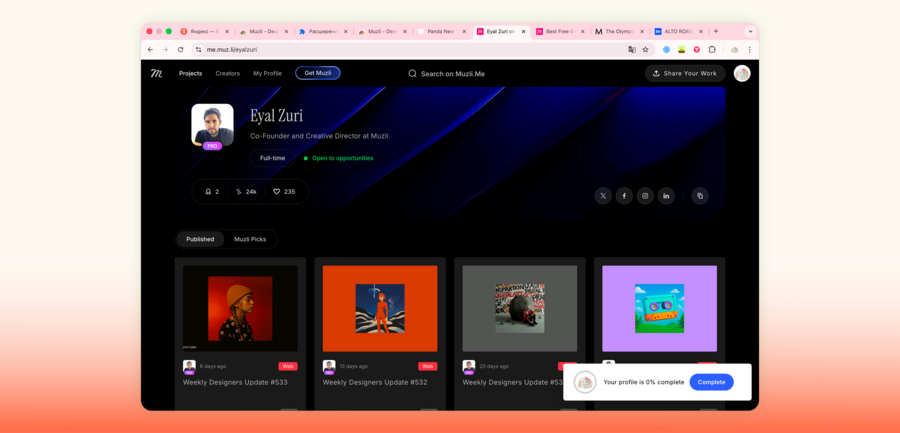Click the browser back arrow
This screenshot has height=433, width=900.
pyautogui.click(x=150, y=50)
